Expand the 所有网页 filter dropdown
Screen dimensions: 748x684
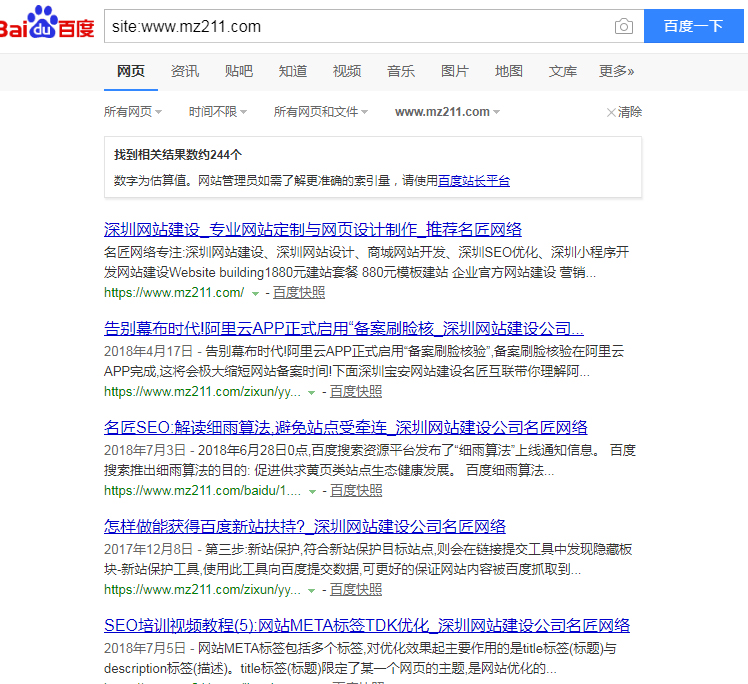(x=133, y=112)
